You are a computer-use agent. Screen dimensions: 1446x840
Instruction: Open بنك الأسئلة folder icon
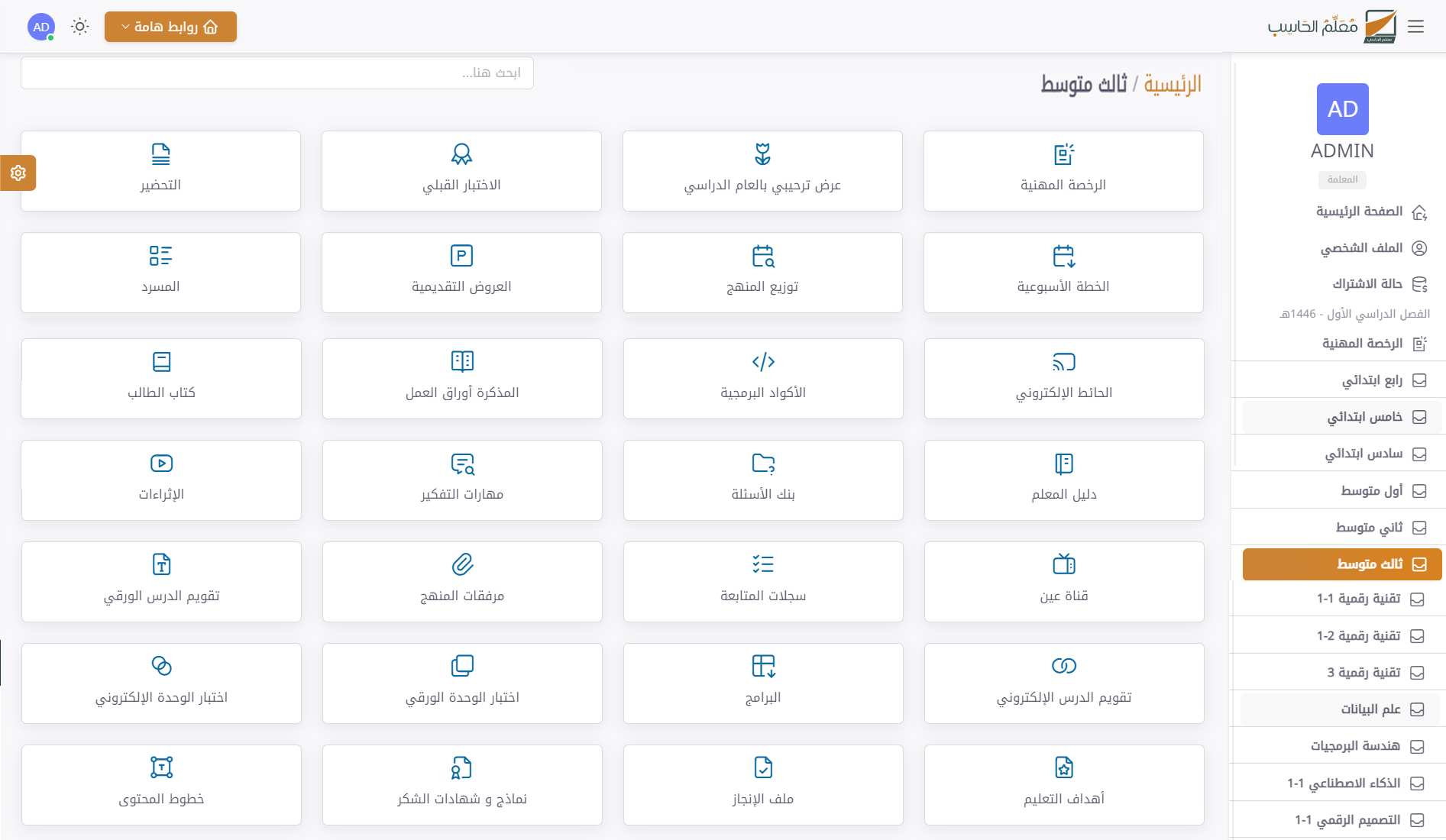(763, 464)
